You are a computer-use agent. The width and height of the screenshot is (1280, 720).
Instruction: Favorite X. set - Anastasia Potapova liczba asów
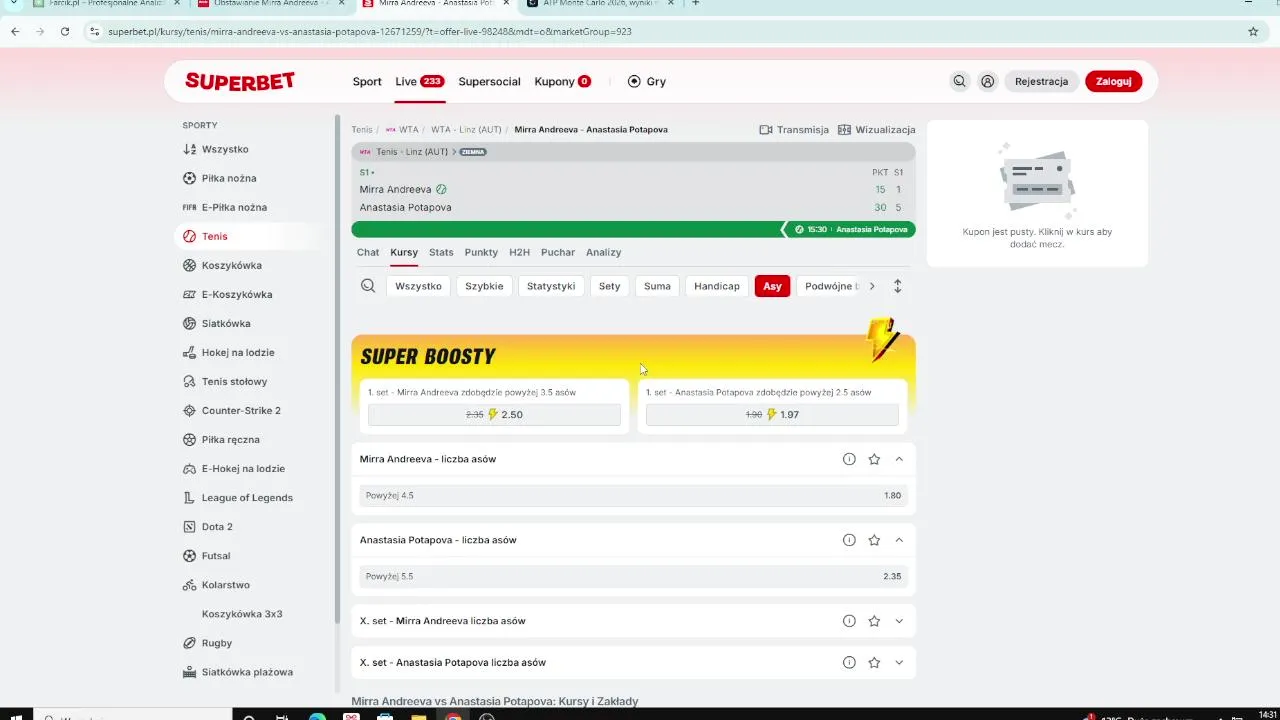pyautogui.click(x=874, y=662)
